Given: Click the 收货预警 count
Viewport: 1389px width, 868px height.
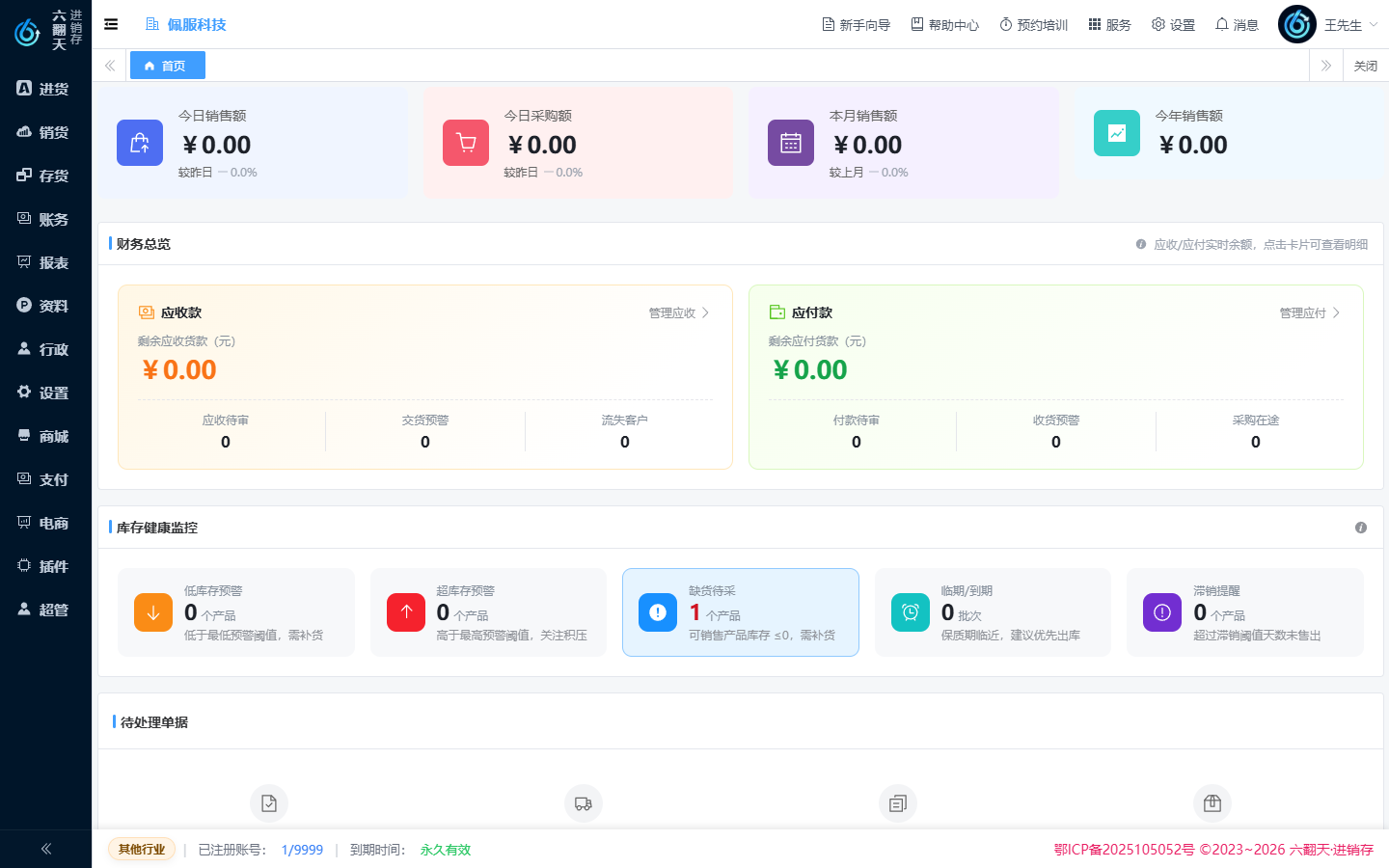Looking at the screenshot, I should [x=1056, y=442].
